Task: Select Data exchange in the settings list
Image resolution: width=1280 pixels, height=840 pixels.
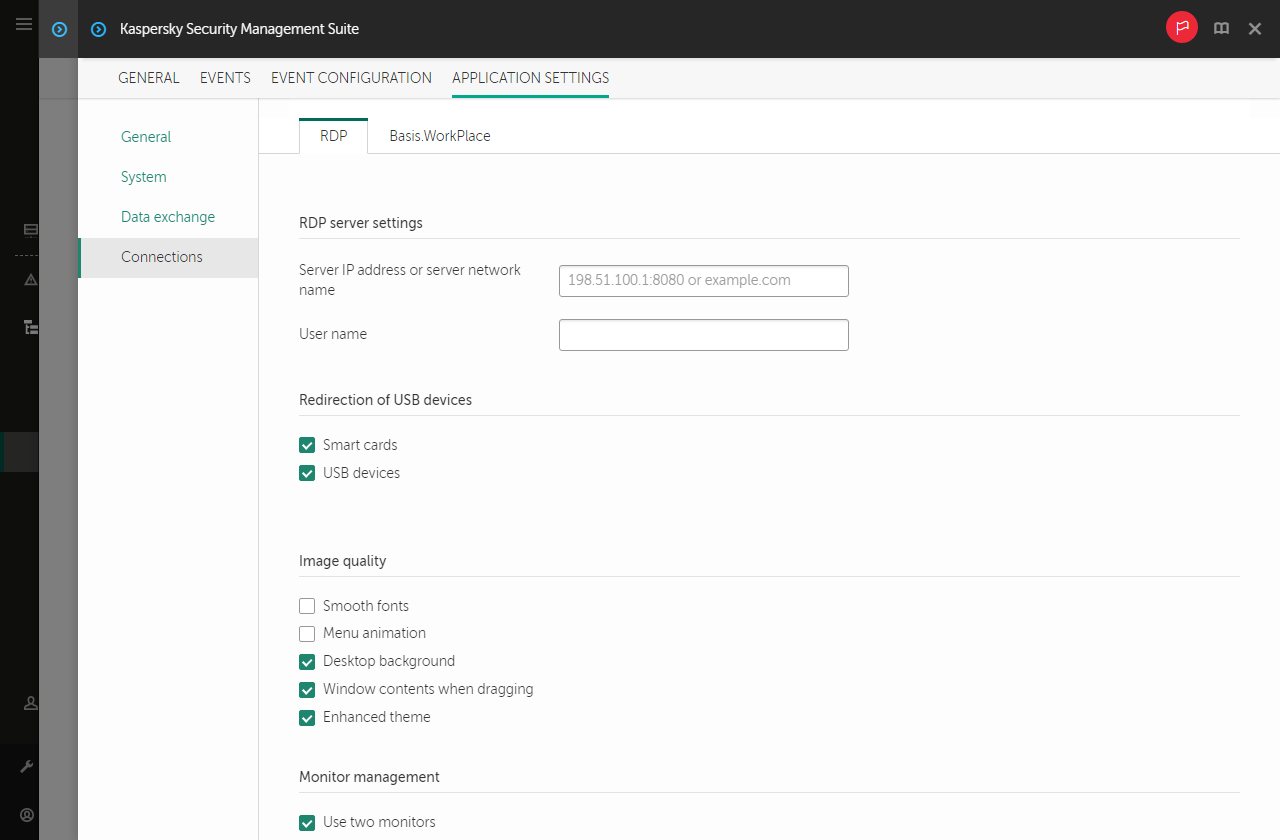Action: 168,216
